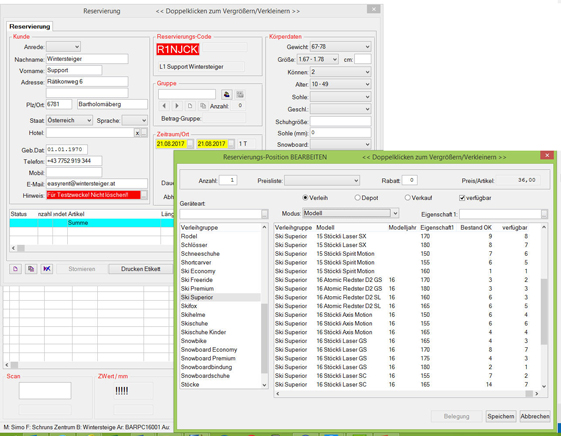561x436 pixels.
Task: Open the Geschl. dropdown
Action: coord(340,109)
